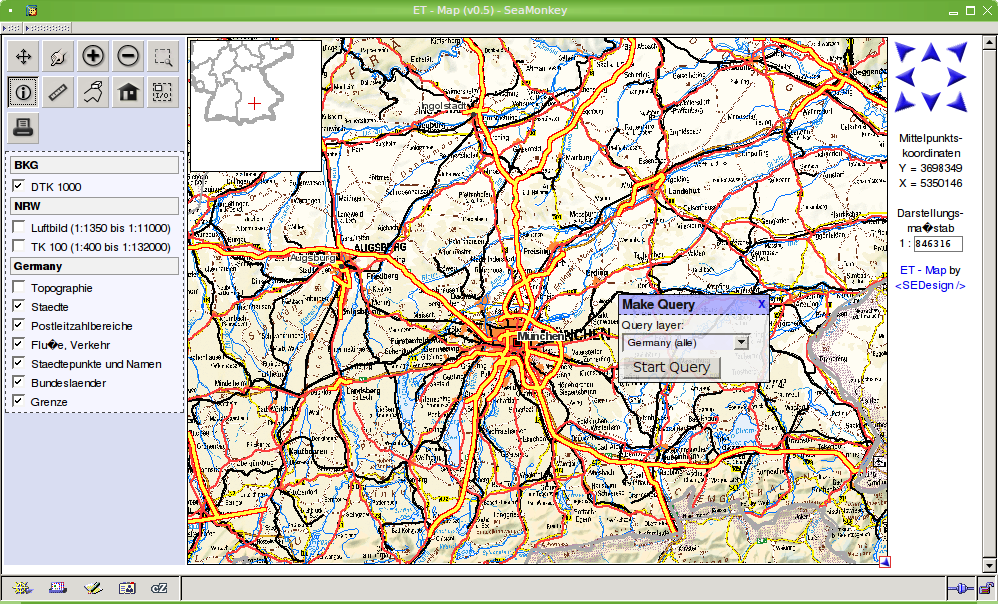Open the SeaMonkey Composer status bar icon
Screen dimensions: 998x604
(x=92, y=589)
